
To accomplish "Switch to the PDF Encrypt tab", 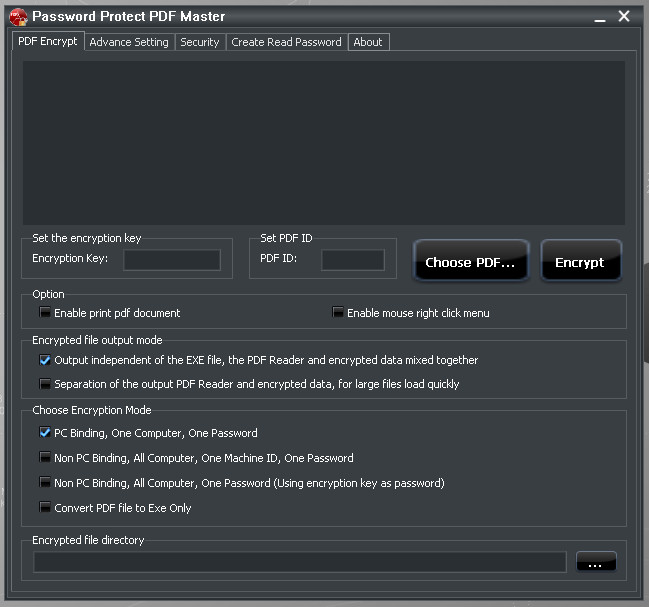I will [x=48, y=41].
